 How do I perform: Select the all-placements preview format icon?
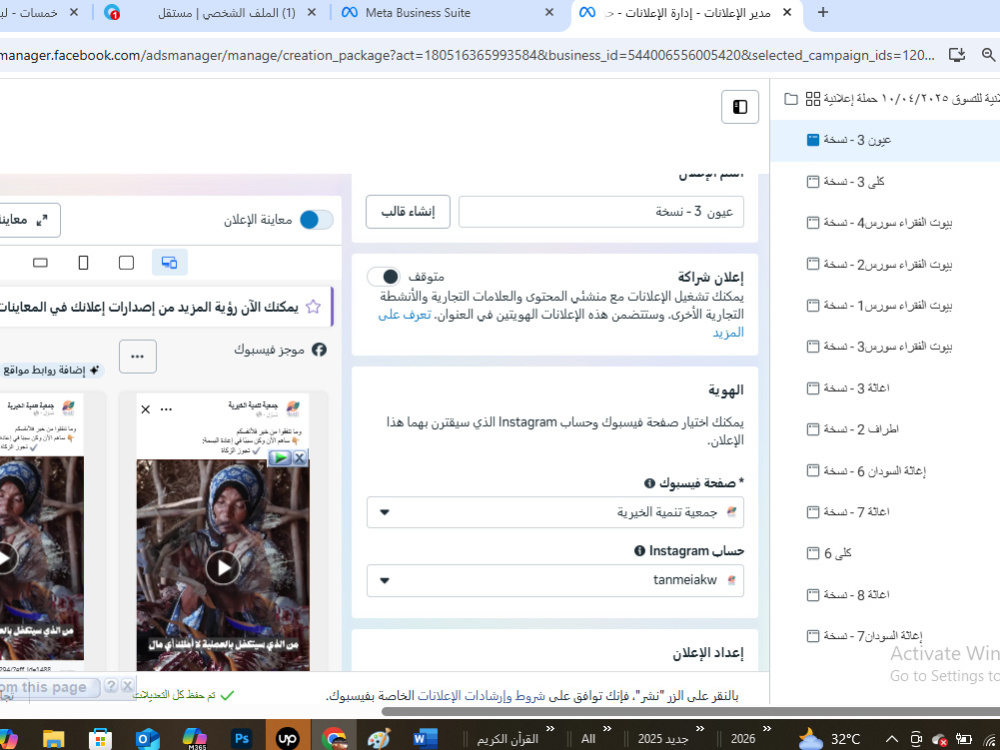click(170, 262)
